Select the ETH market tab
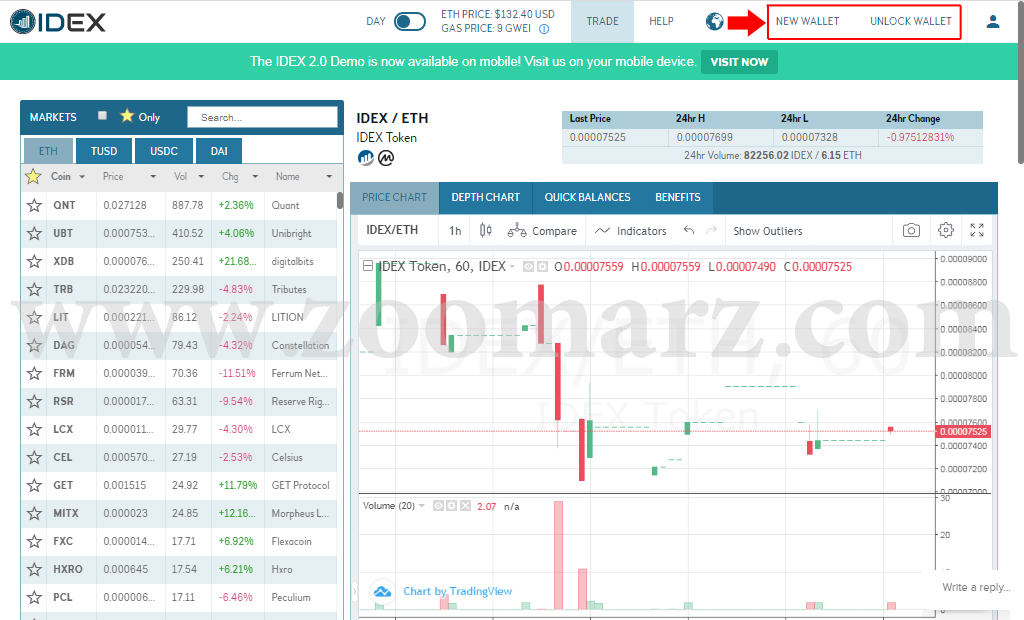Screen dimensions: 1024x620 pyautogui.click(x=48, y=151)
